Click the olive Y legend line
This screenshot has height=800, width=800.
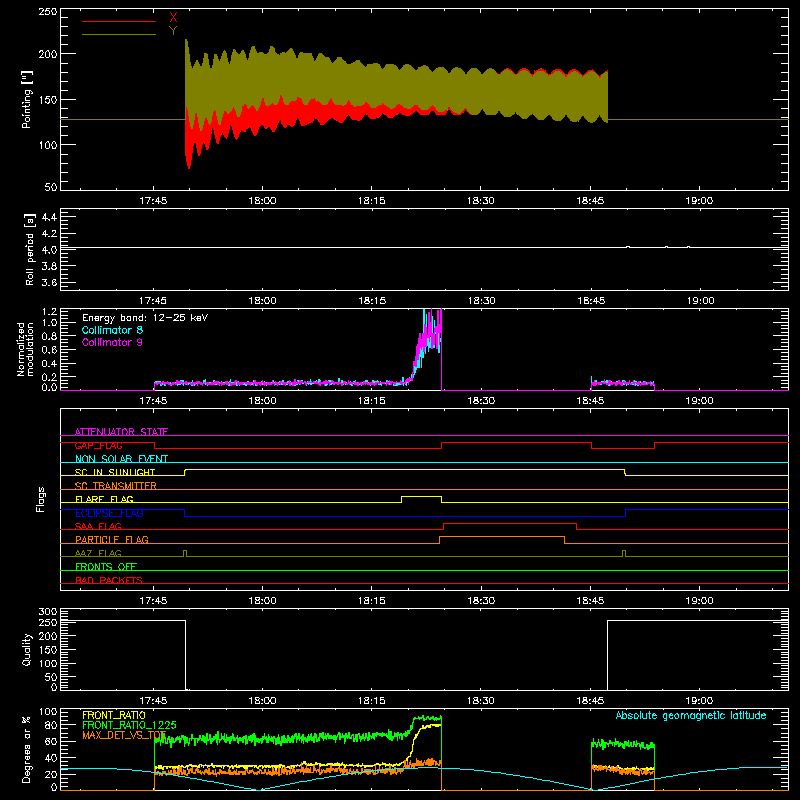(x=119, y=34)
